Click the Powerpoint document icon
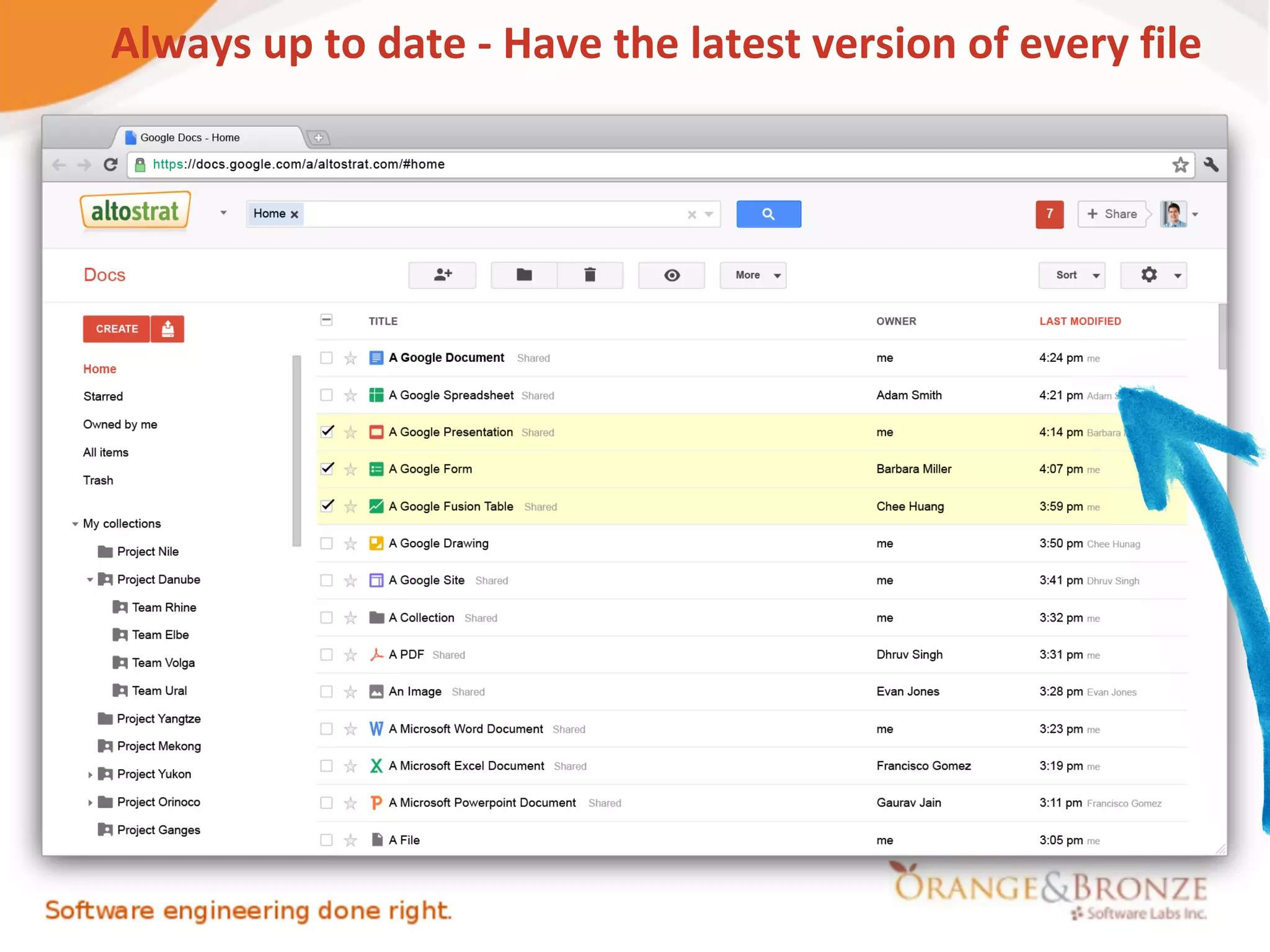This screenshot has height=952, width=1270. pyautogui.click(x=376, y=803)
